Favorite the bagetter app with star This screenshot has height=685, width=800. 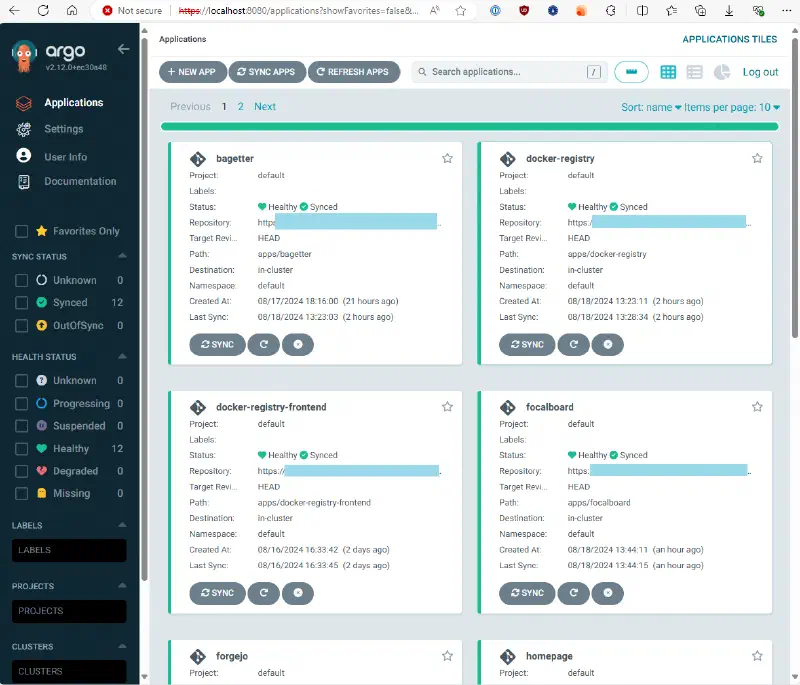(447, 158)
